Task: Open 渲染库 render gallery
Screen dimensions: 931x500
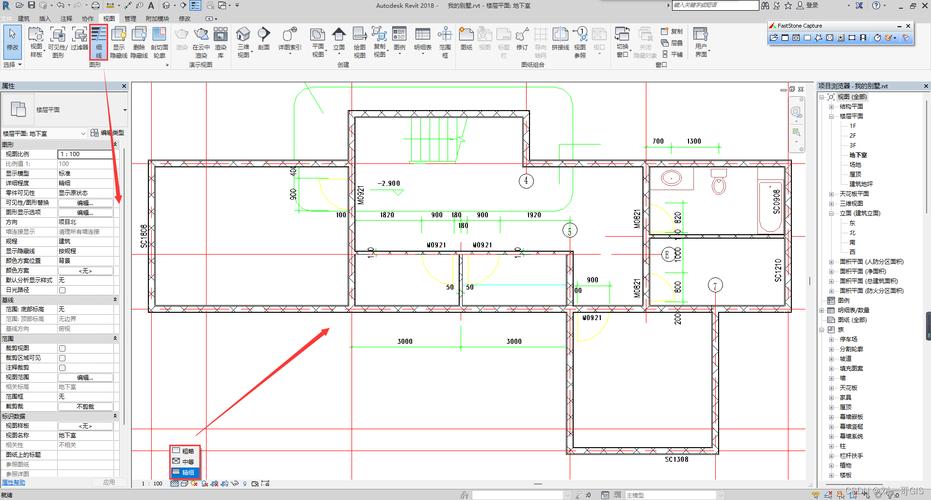Action: [221, 42]
